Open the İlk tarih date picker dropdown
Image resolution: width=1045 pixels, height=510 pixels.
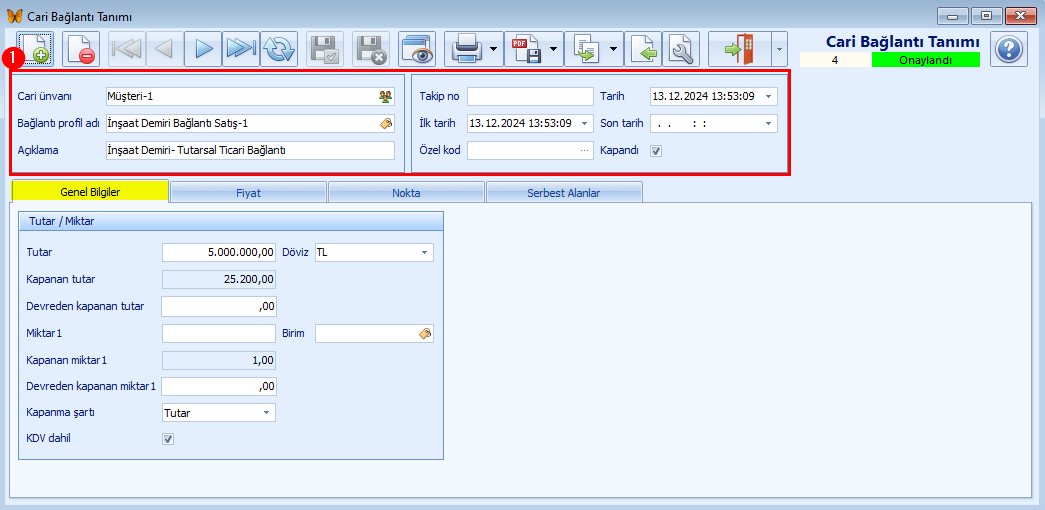(x=584, y=123)
